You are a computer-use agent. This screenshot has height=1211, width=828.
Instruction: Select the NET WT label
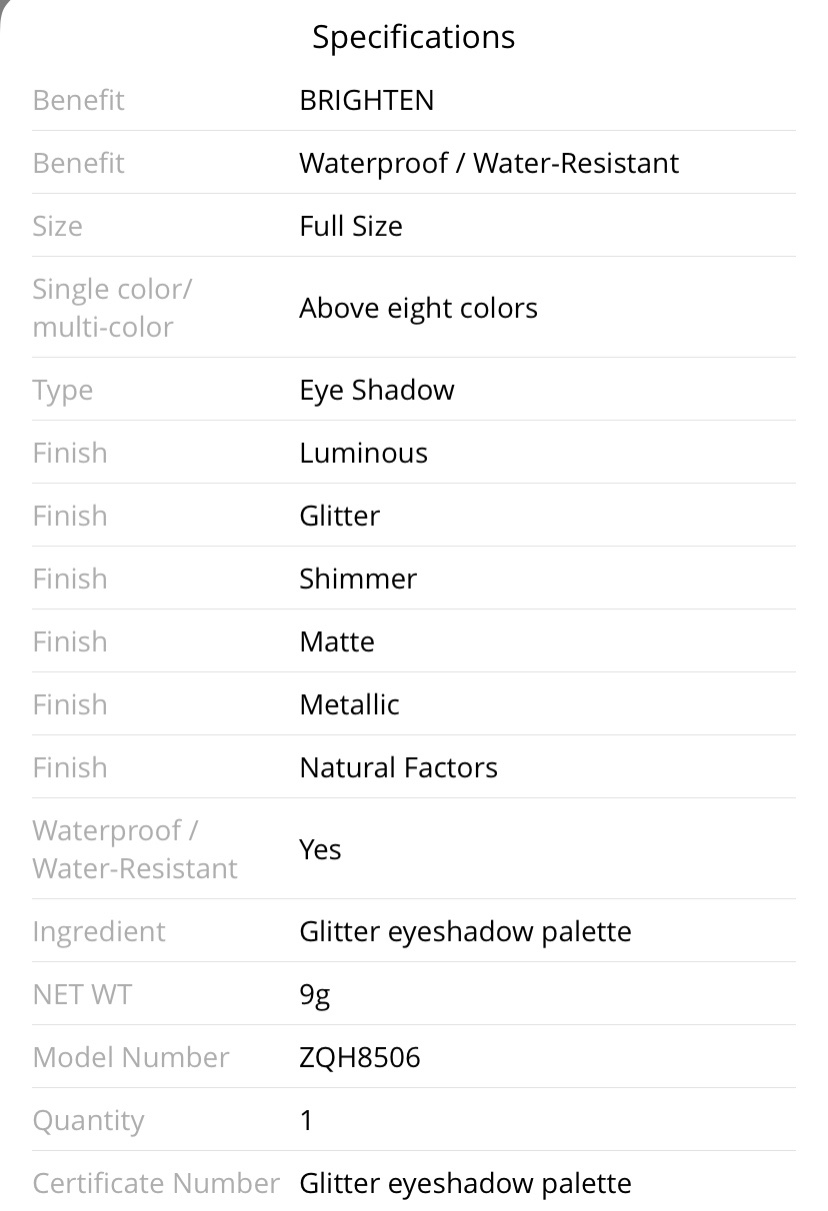pos(81,995)
